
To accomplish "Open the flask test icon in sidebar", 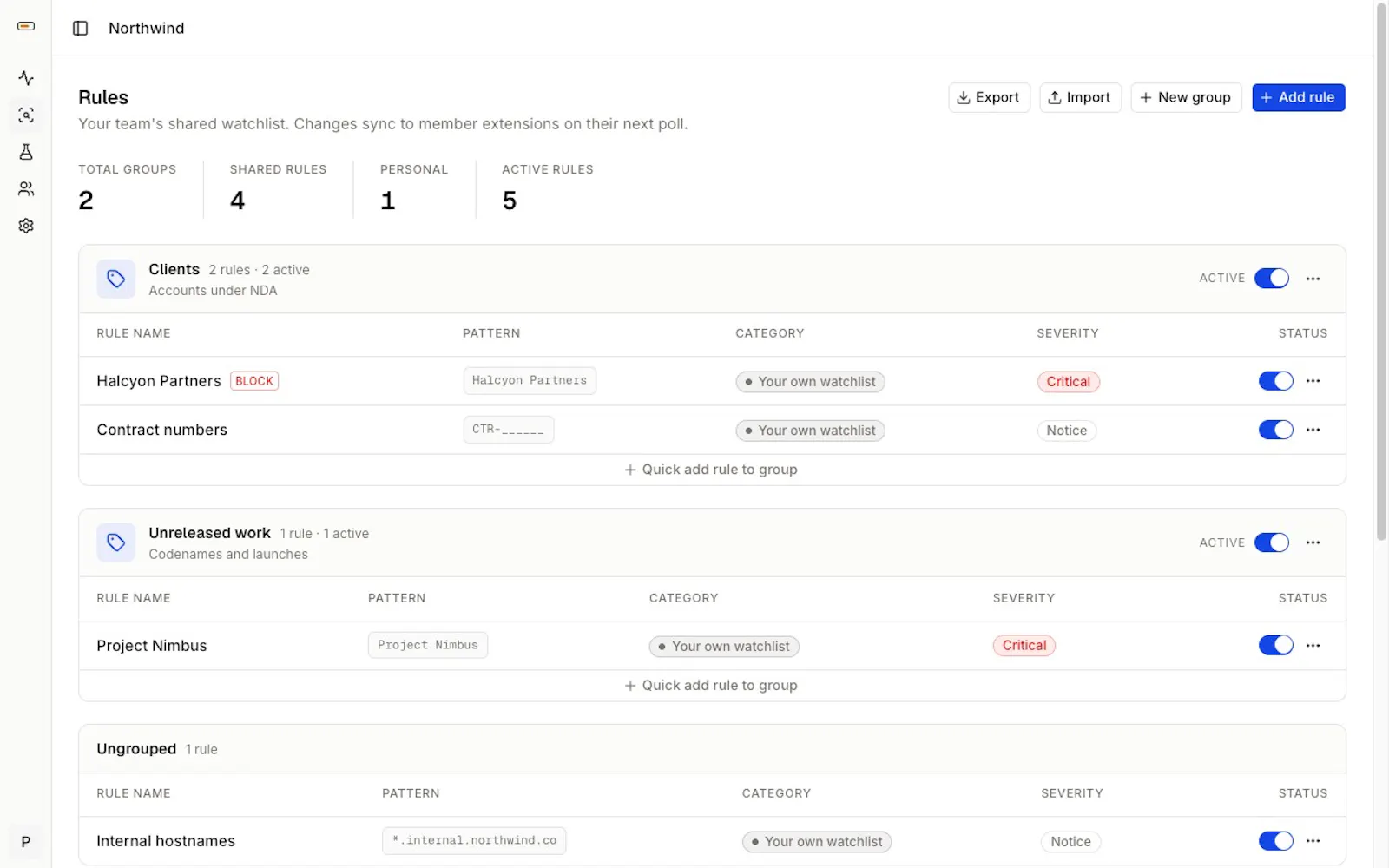I will 26,152.
